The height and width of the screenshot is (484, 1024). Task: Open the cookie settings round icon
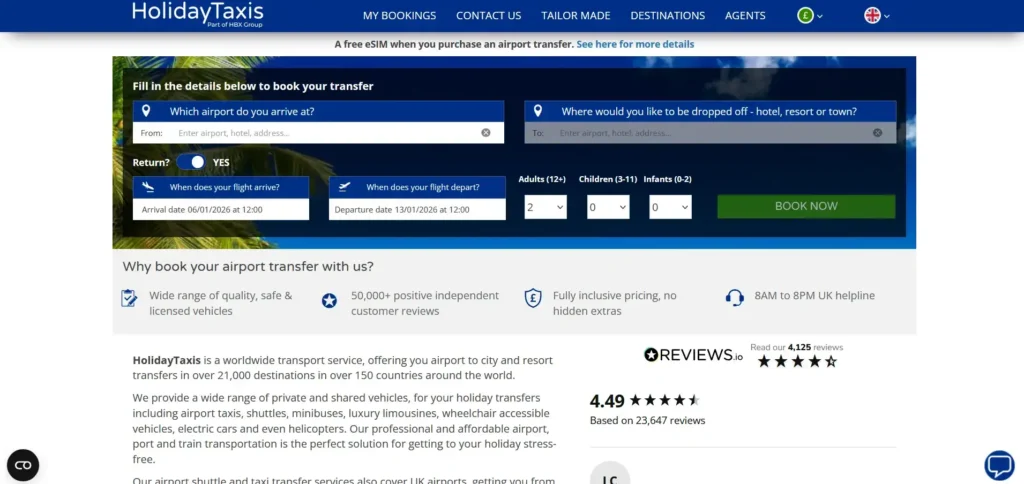[23, 465]
